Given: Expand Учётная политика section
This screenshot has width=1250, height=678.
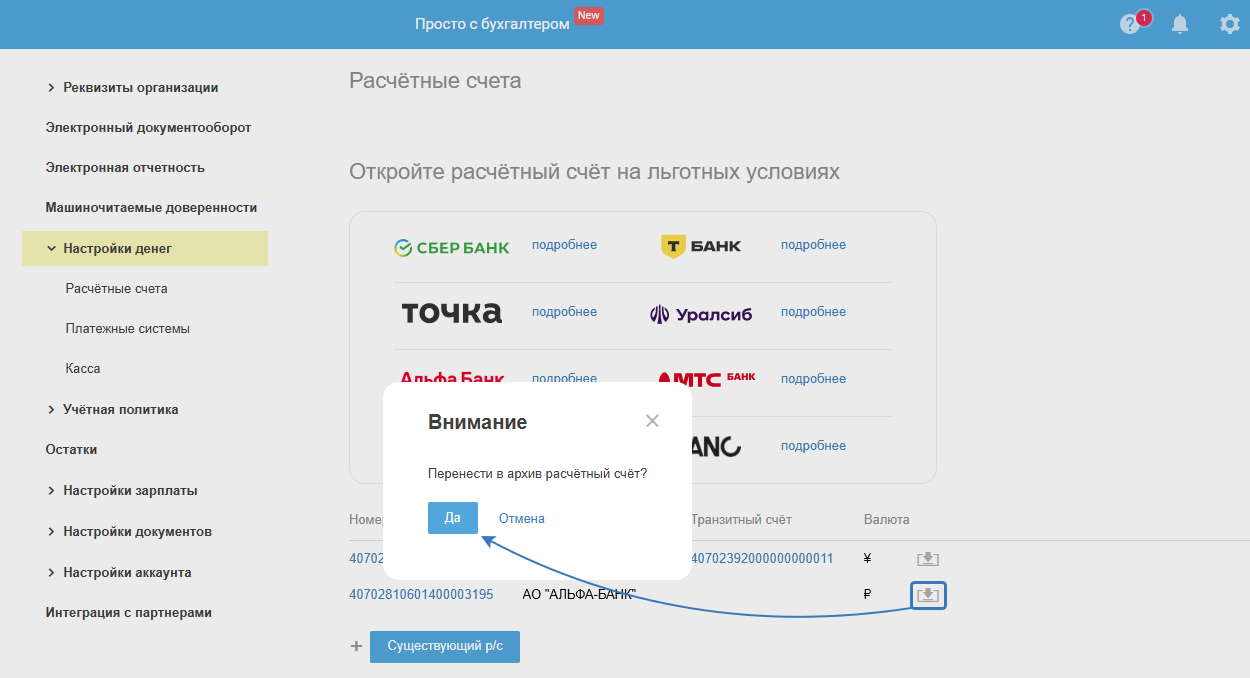Looking at the screenshot, I should tap(51, 409).
